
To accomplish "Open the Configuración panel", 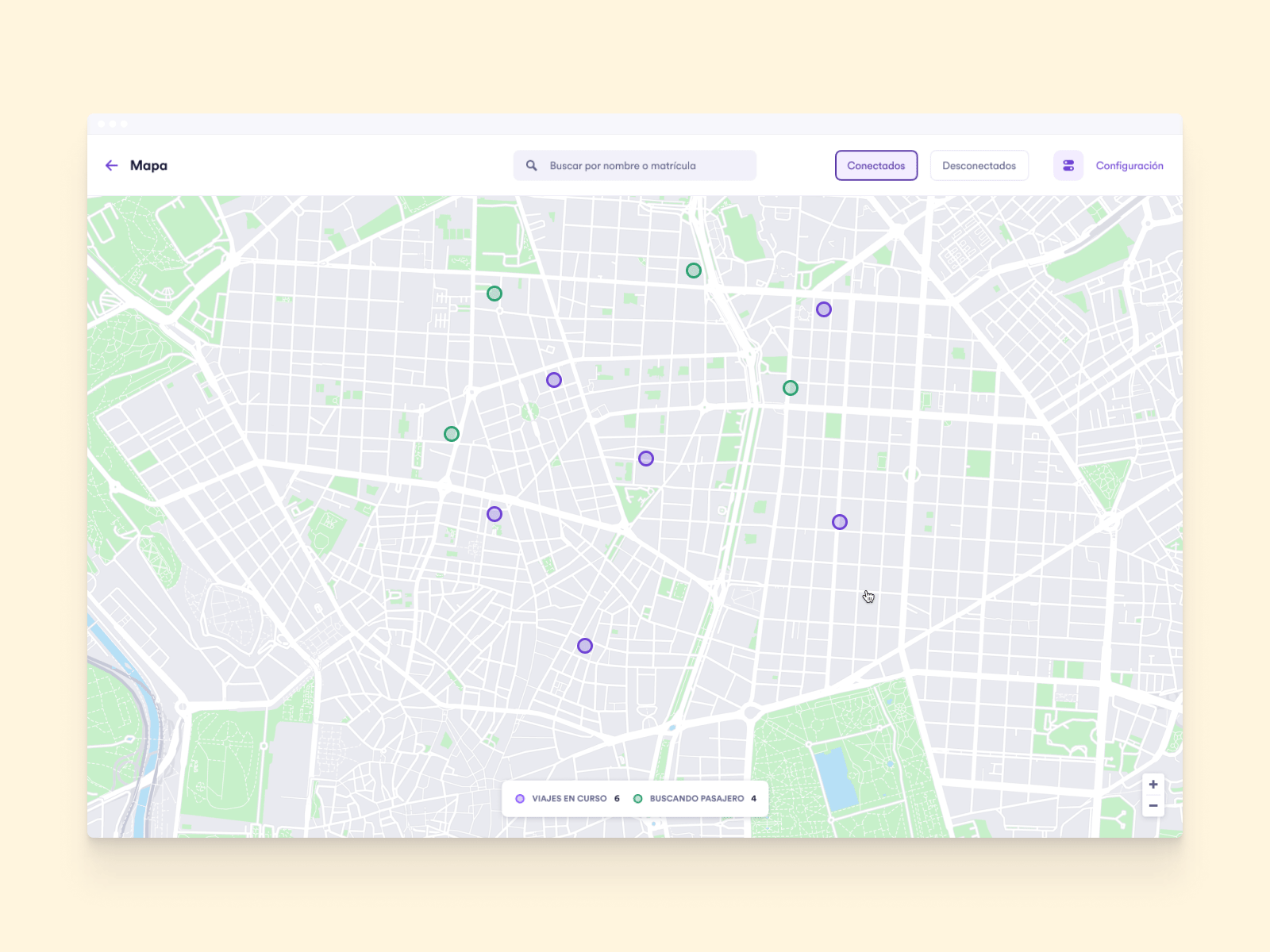I will pyautogui.click(x=1130, y=165).
